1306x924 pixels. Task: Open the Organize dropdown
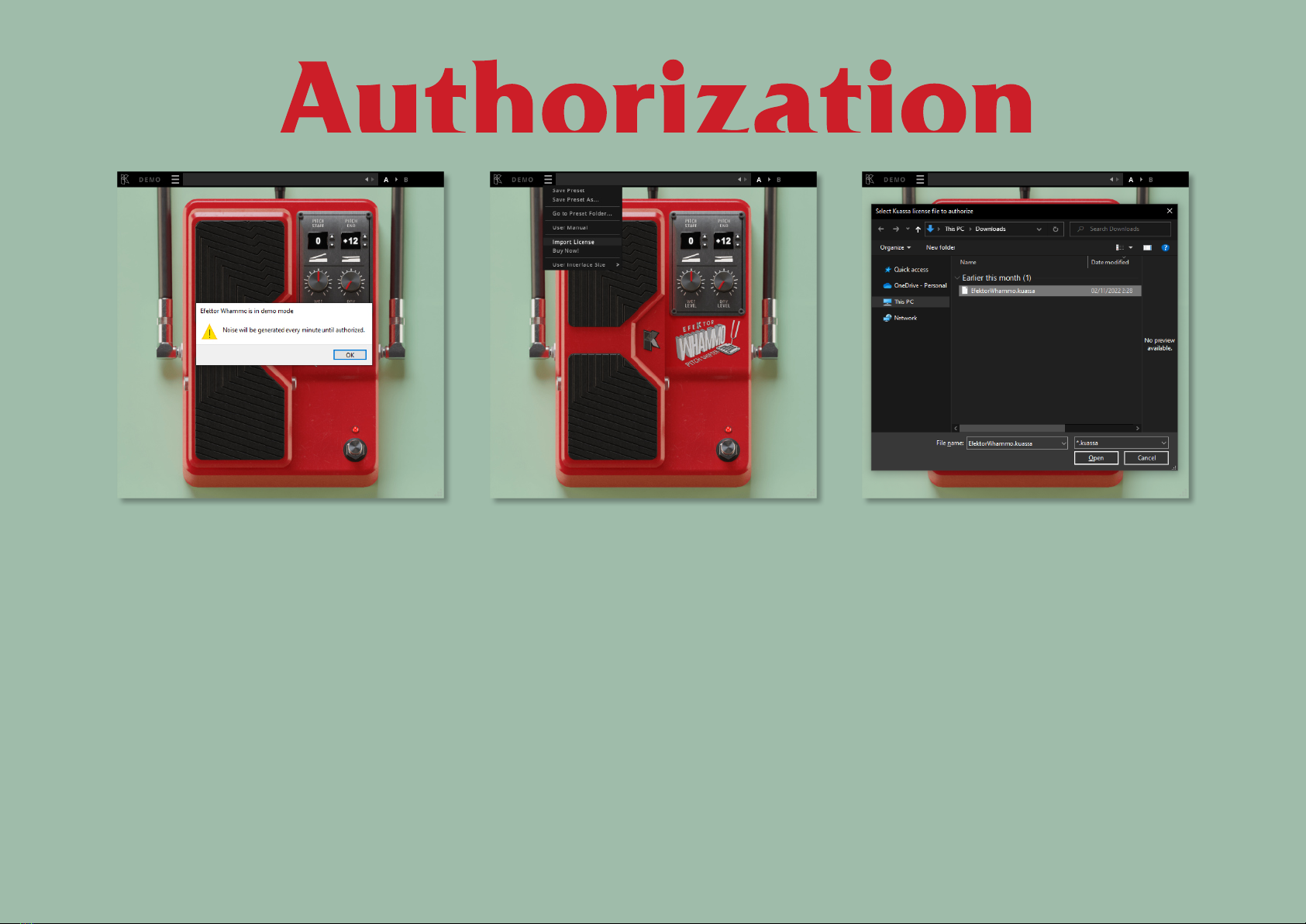click(x=895, y=247)
